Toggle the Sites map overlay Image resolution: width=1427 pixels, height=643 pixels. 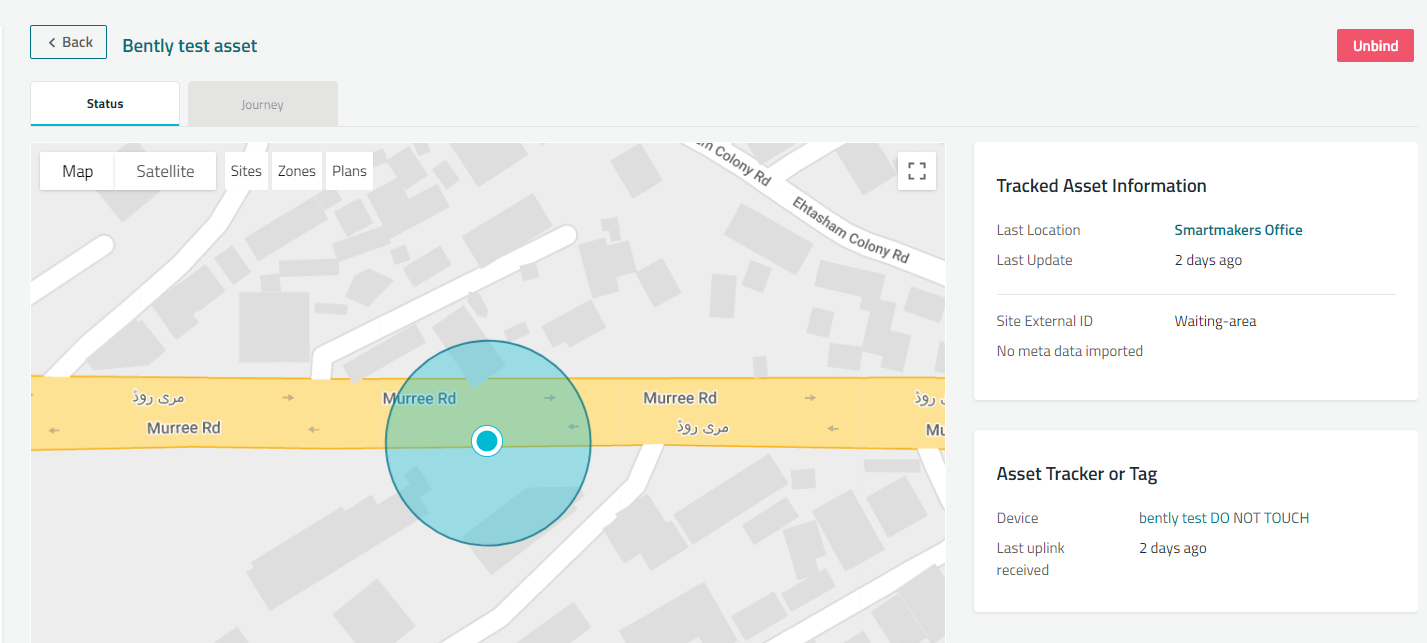[246, 171]
